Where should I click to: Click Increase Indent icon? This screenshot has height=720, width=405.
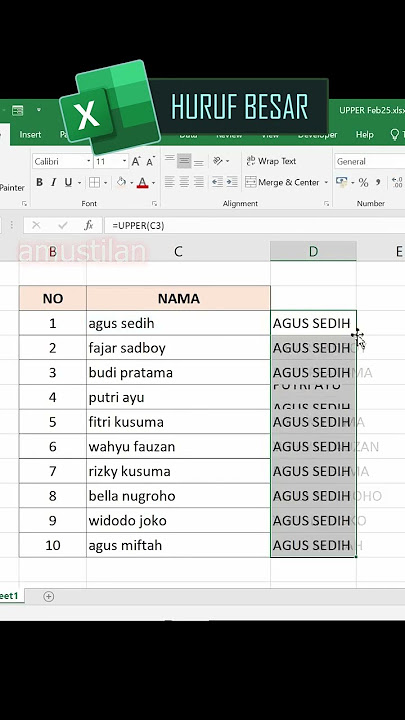tap(232, 182)
